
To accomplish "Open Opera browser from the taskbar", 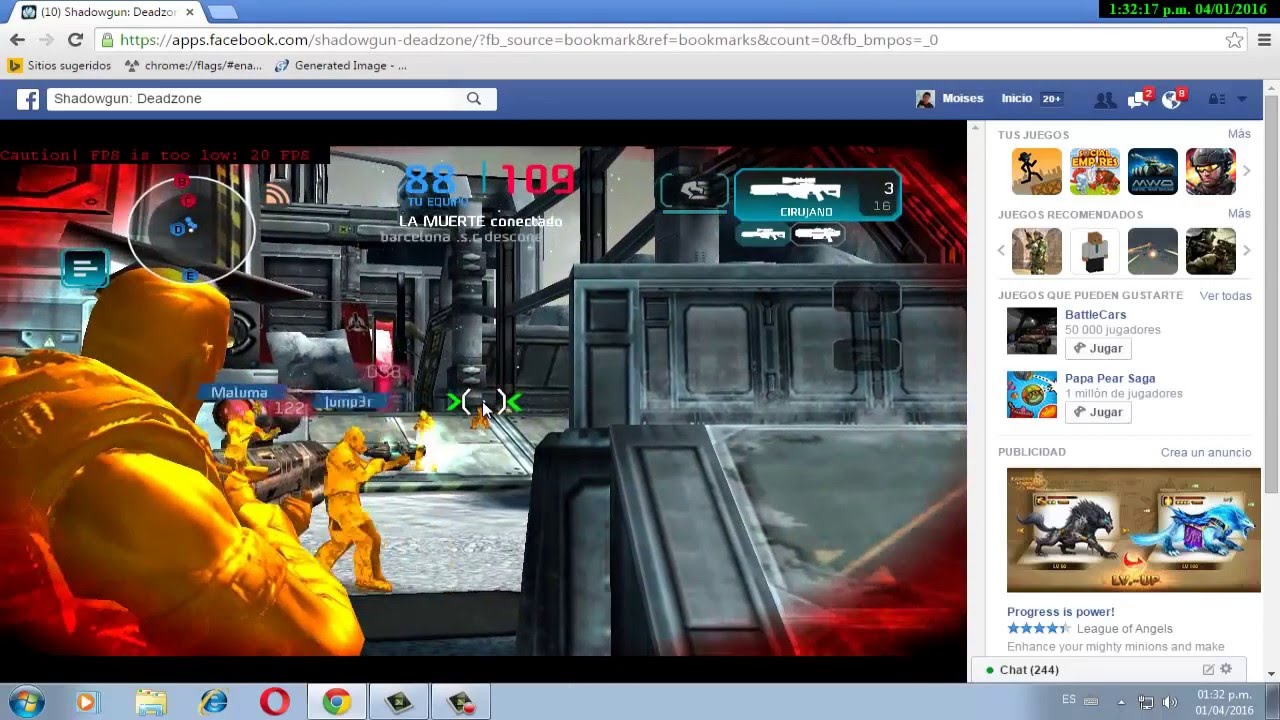I will click(275, 702).
